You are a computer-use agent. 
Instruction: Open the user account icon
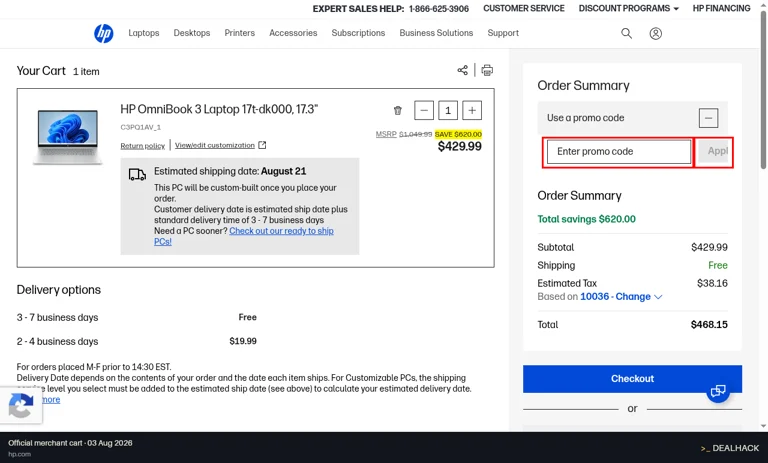point(655,33)
